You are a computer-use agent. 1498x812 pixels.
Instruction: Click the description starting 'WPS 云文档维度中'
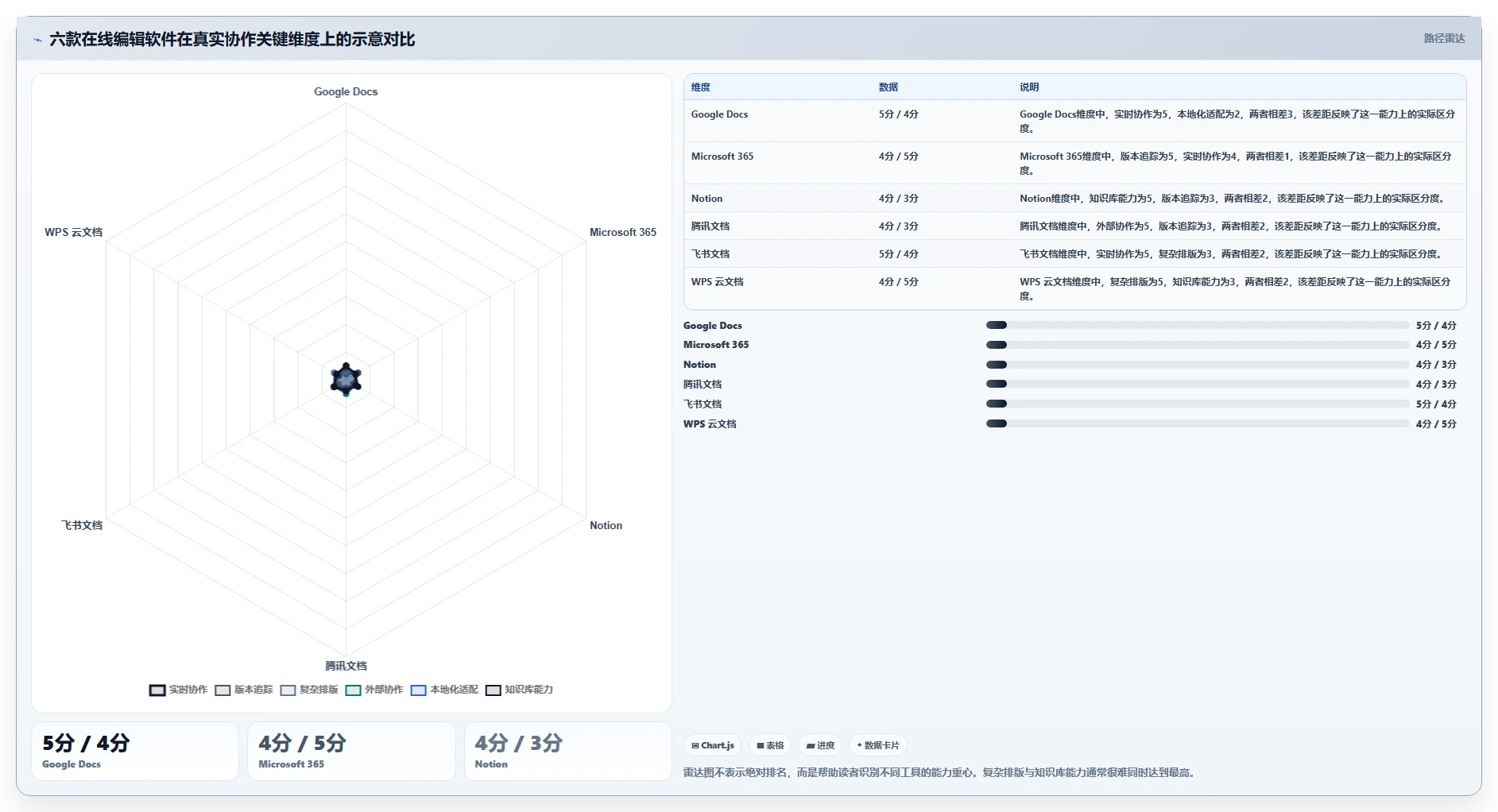[x=1235, y=288]
